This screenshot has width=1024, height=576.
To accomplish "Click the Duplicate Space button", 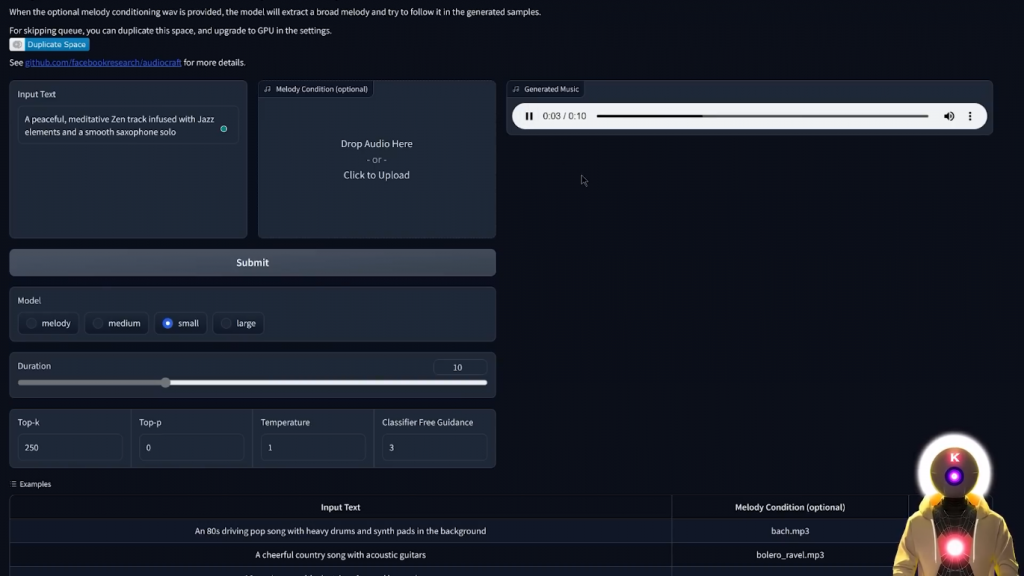I will tap(50, 44).
